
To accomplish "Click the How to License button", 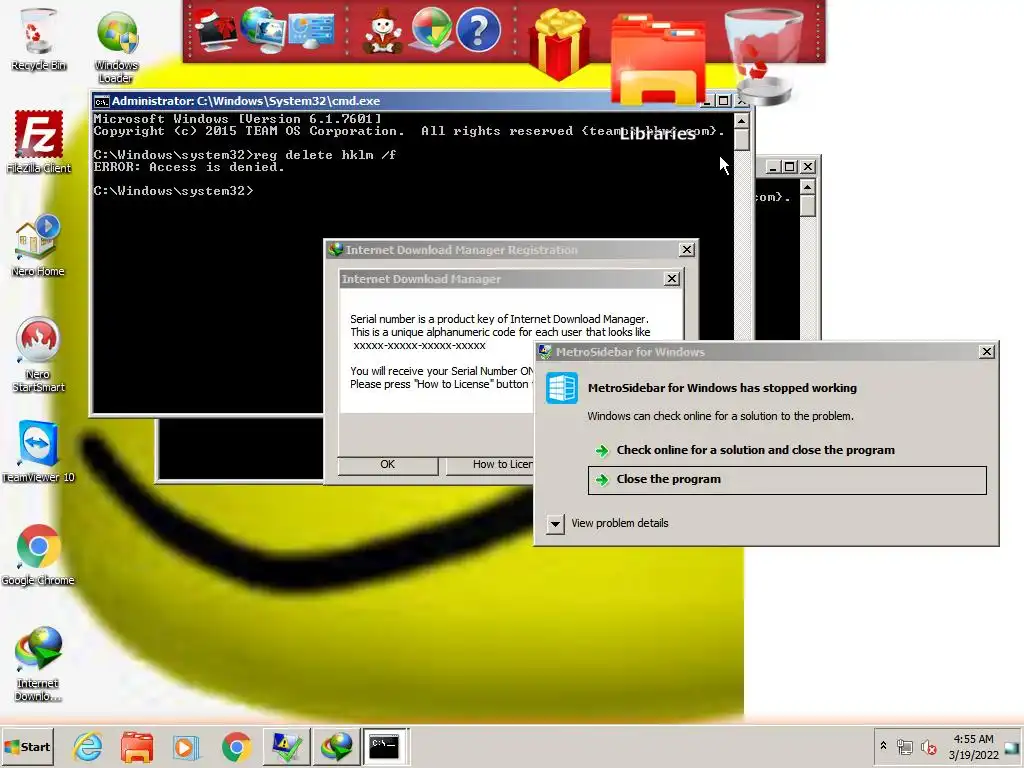I will (x=490, y=464).
